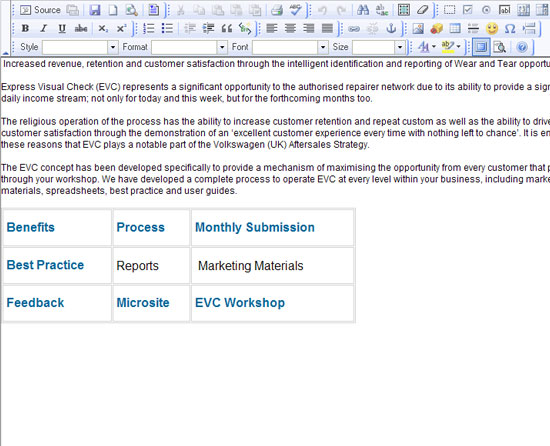This screenshot has height=446, width=550.
Task: Open the Benefits link
Action: [x=31, y=227]
